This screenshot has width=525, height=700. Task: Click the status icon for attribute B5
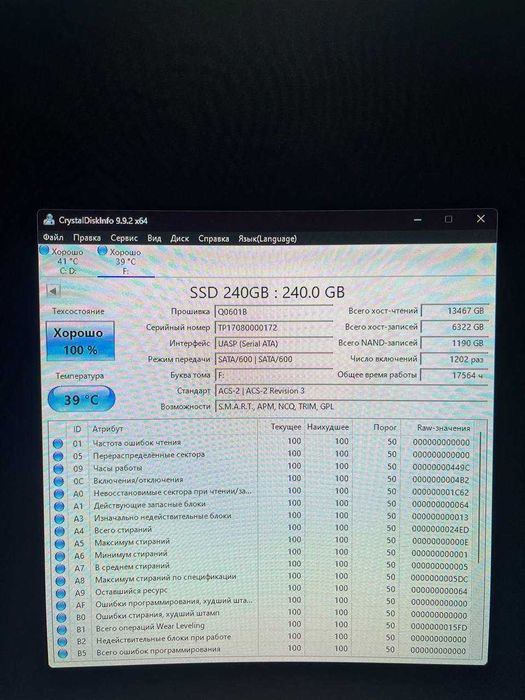click(x=63, y=654)
